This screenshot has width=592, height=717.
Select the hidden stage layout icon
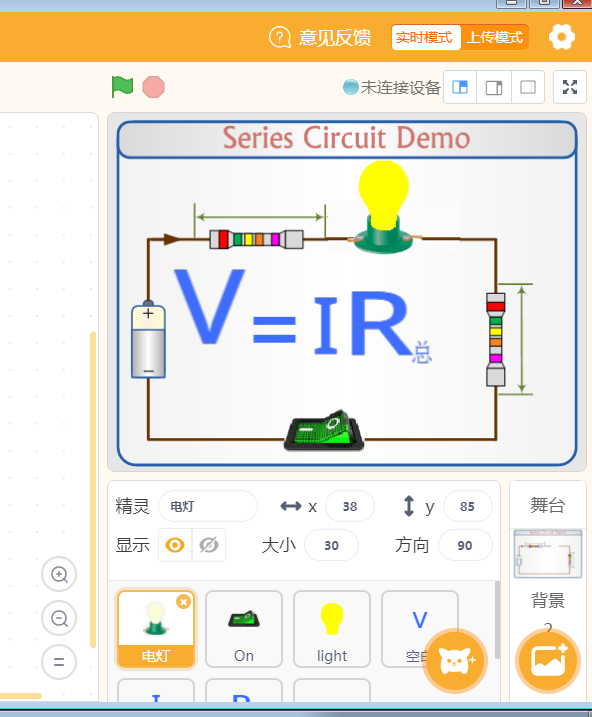click(x=528, y=87)
